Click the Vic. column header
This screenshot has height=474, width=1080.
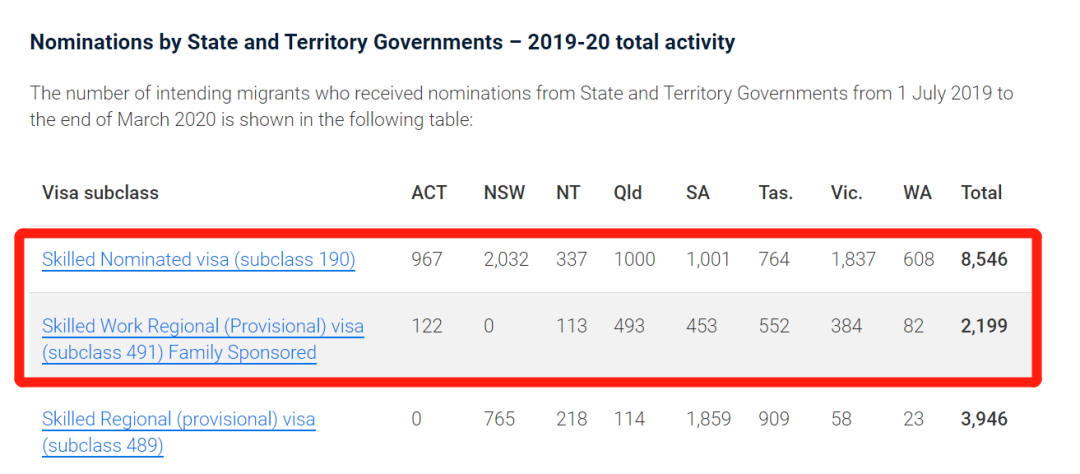tap(846, 193)
